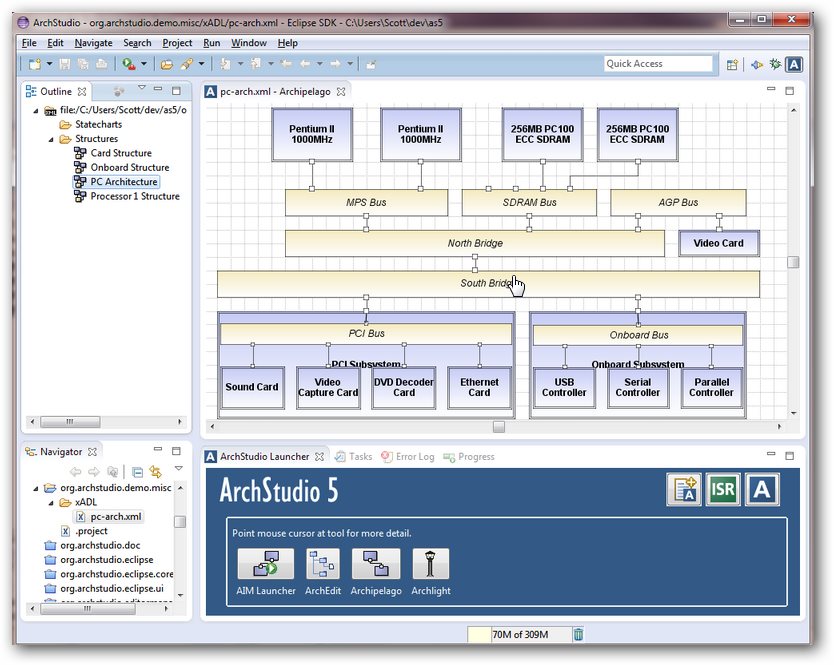Click the New wizard toolbar icon
834x665 pixels.
35,64
